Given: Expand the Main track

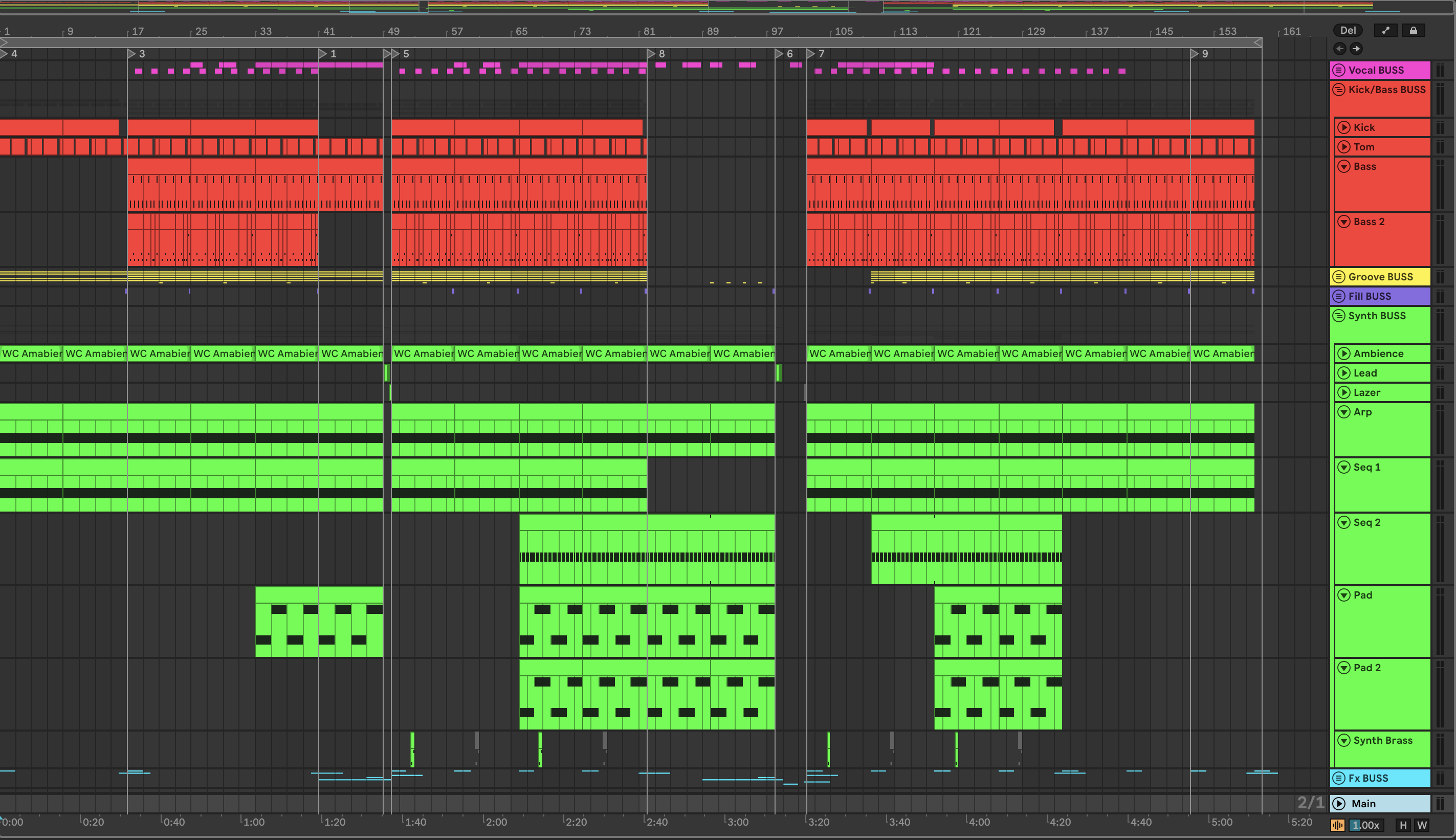Looking at the screenshot, I should pos(1339,804).
